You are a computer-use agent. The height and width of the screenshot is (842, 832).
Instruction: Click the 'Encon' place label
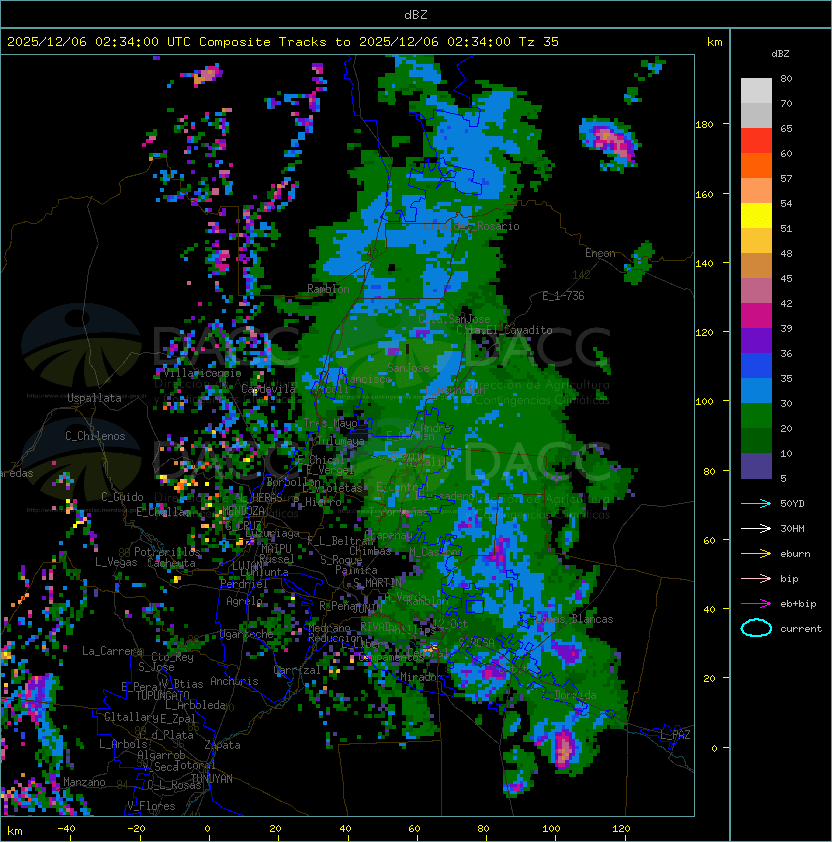click(x=600, y=253)
